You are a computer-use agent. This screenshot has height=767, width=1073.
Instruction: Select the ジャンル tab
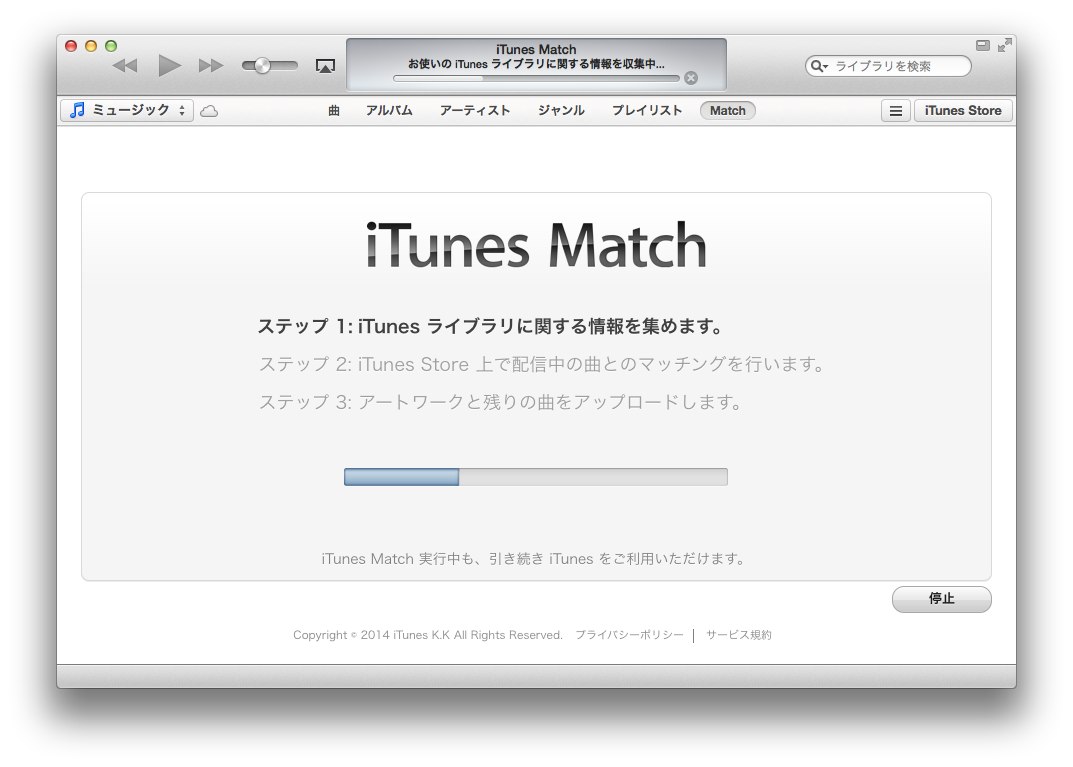click(x=561, y=110)
